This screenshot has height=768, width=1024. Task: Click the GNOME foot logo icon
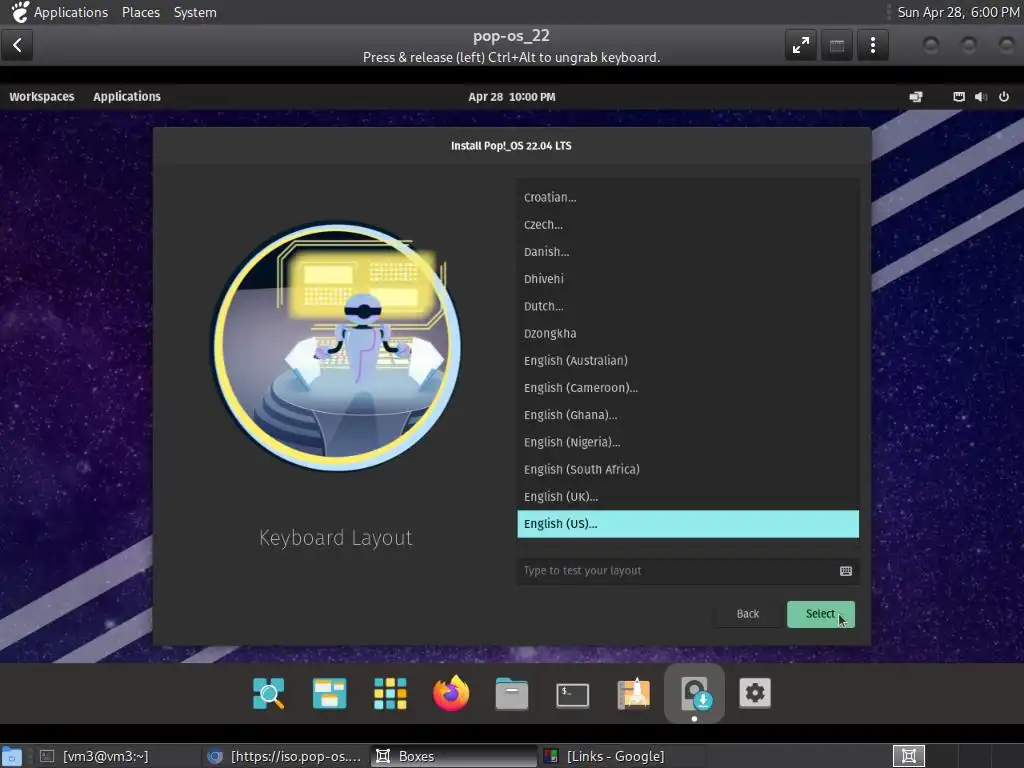click(20, 12)
